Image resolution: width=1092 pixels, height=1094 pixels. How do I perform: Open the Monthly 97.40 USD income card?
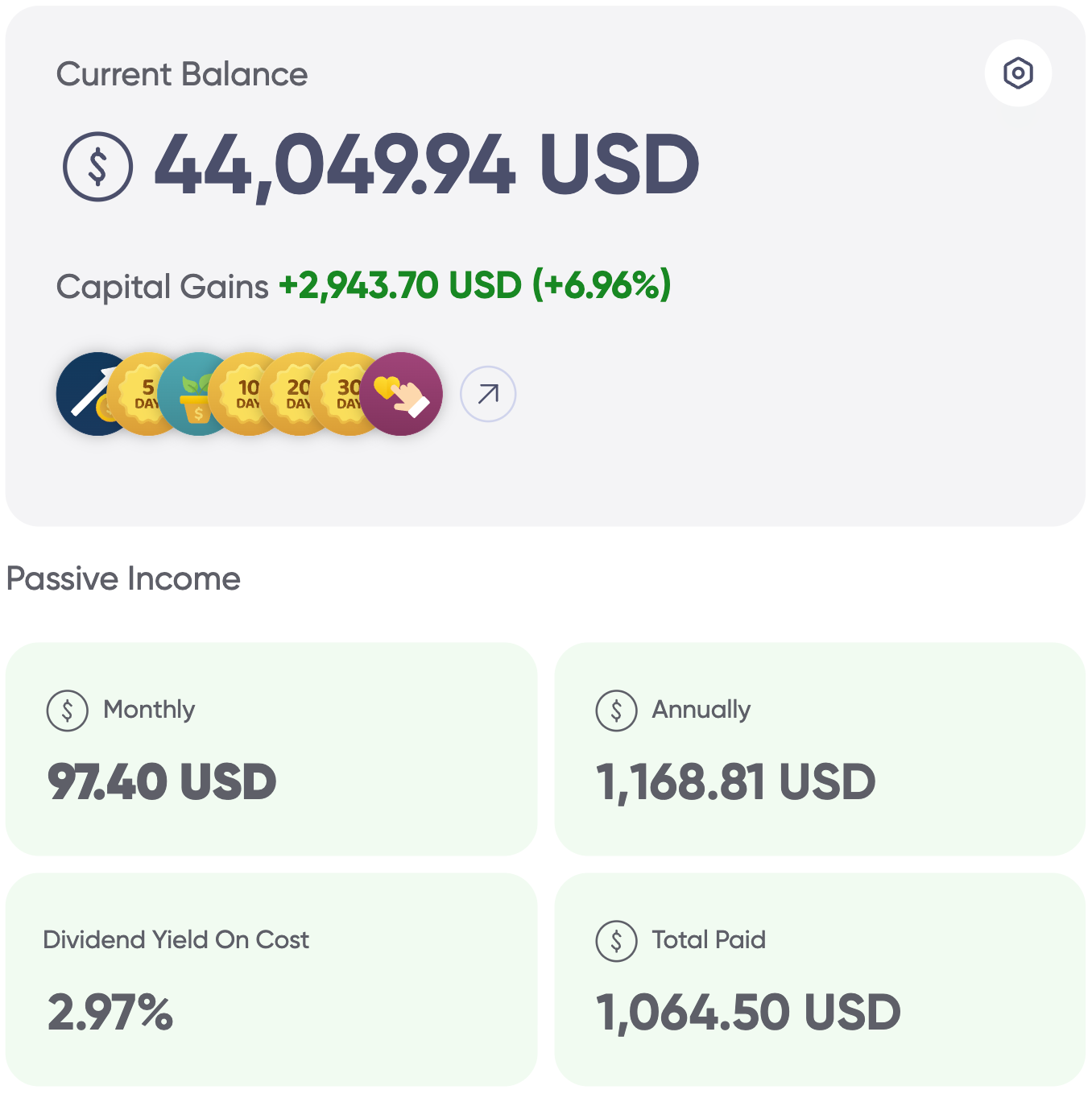coord(271,749)
